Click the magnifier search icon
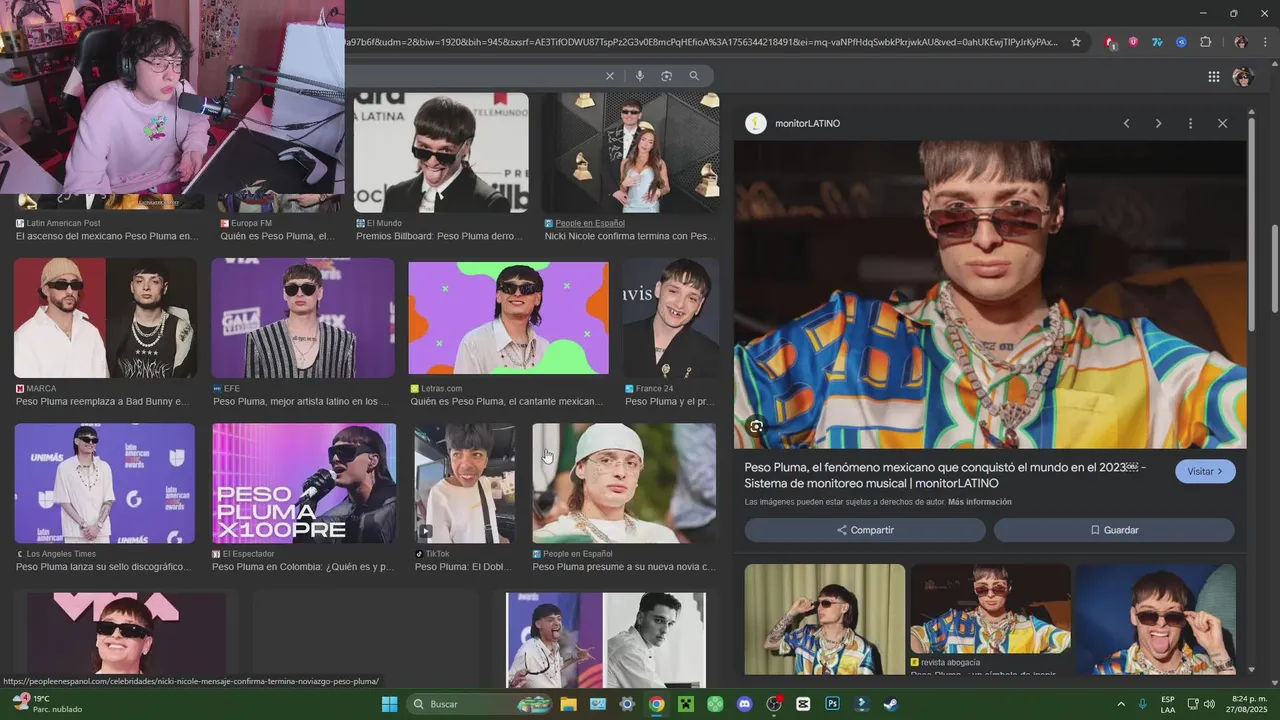The image size is (1280, 720). 694,76
